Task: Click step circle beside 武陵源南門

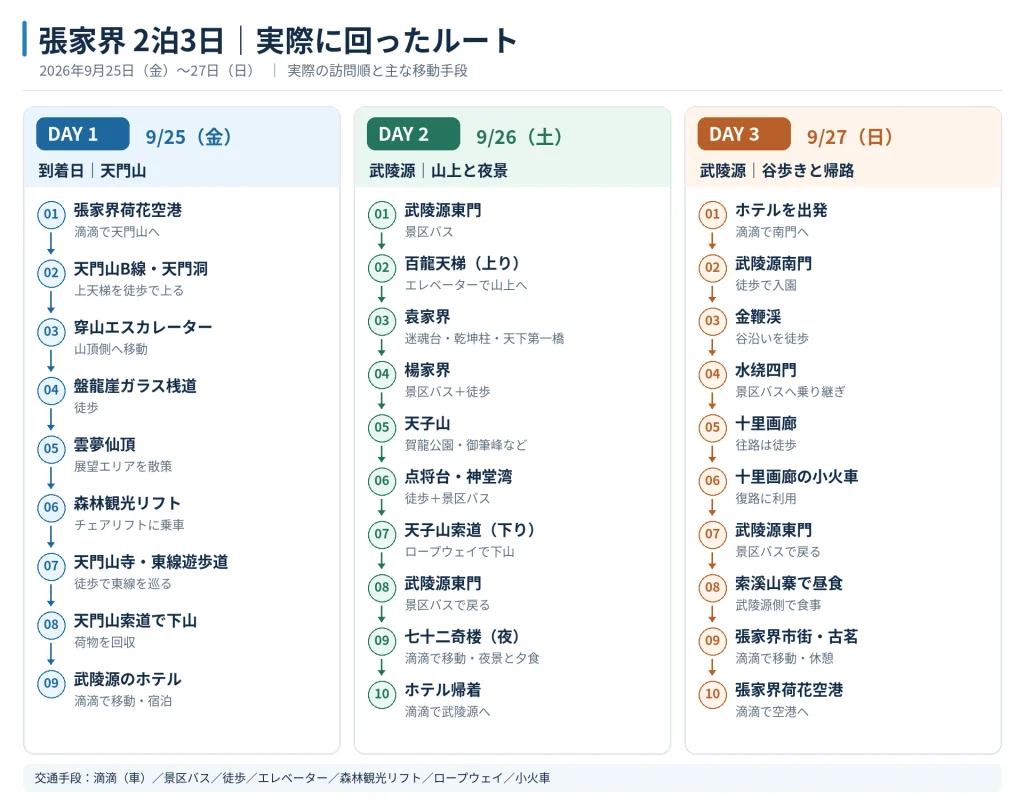Action: click(x=712, y=268)
